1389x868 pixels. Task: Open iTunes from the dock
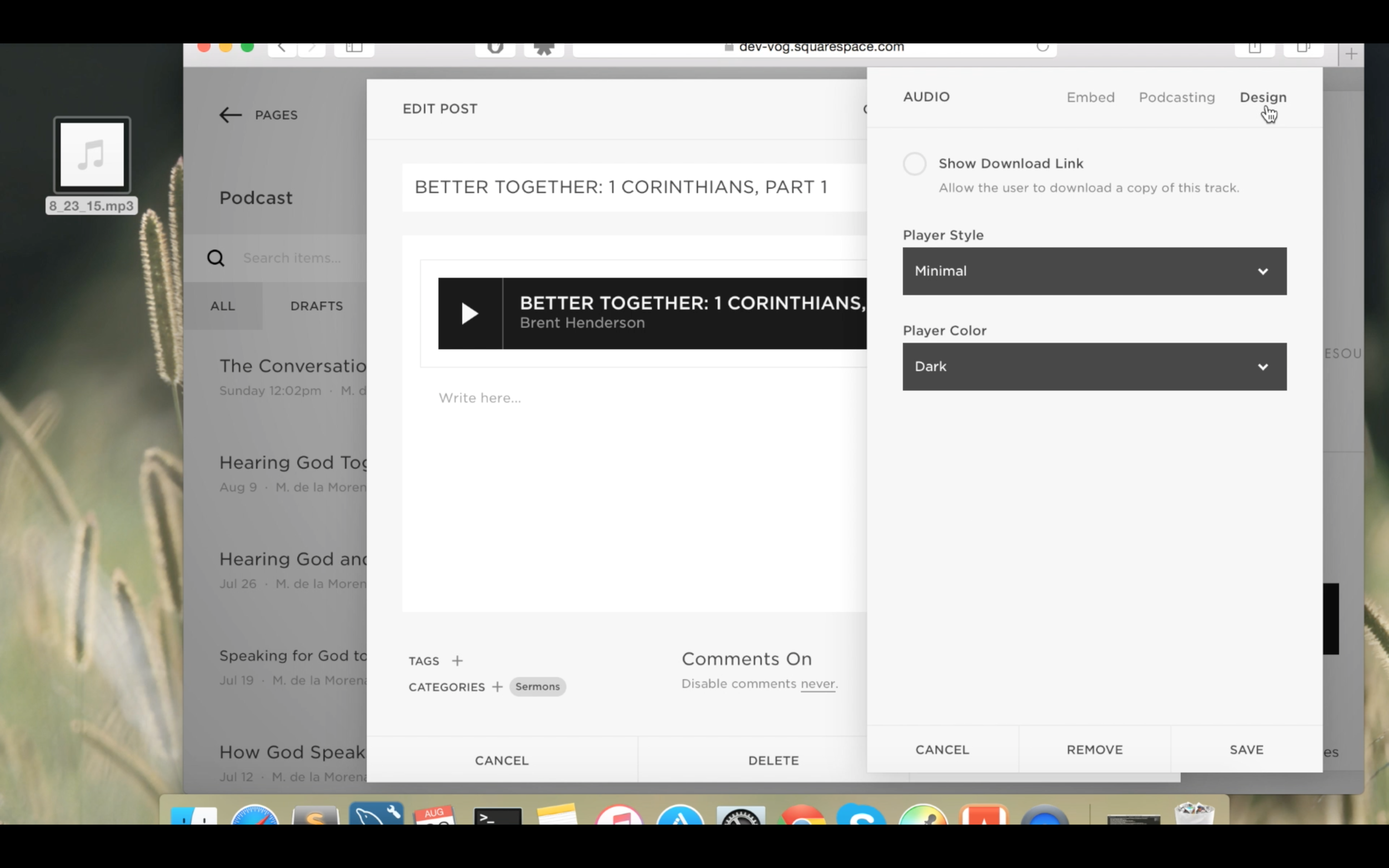pos(619,815)
